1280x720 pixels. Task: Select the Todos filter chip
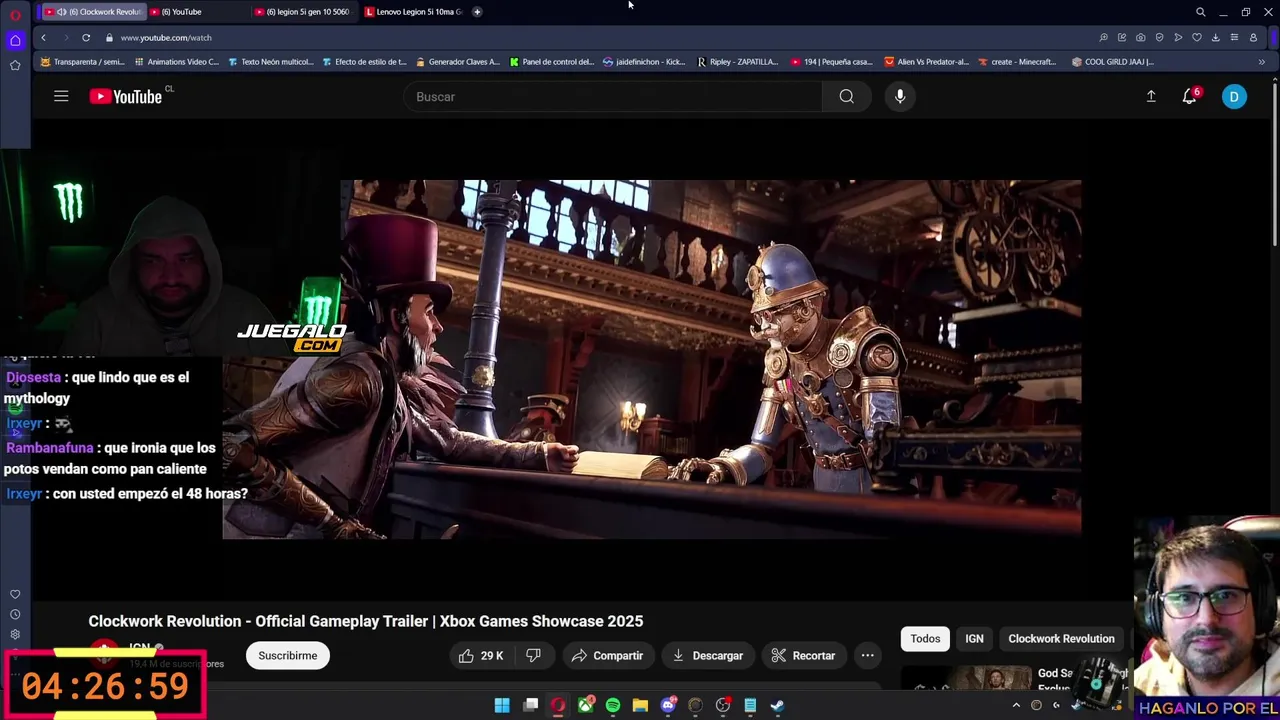(925, 638)
